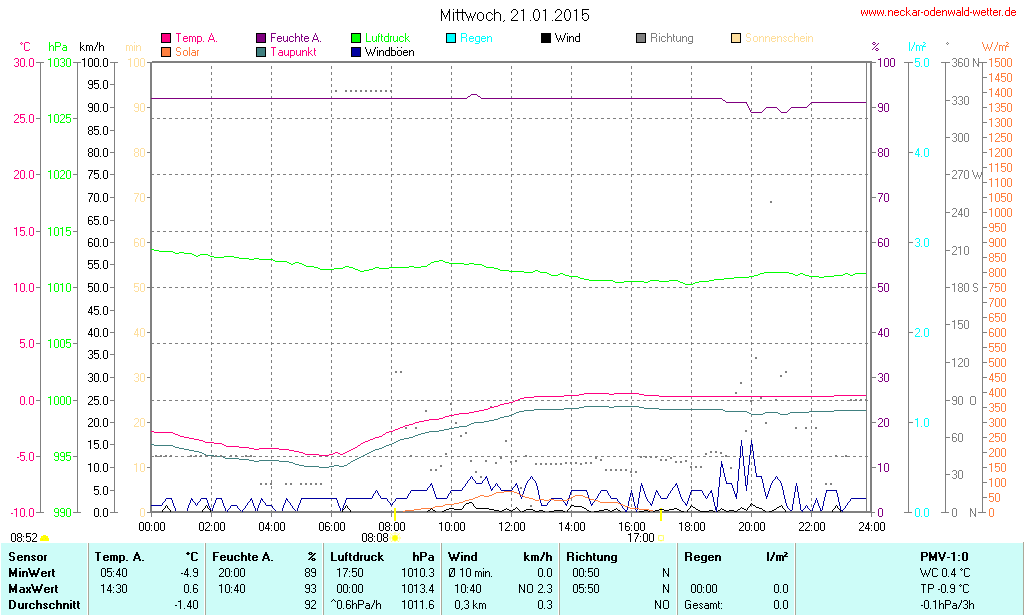
Task: Click the blue Windböen legend swatch
Action: pyautogui.click(x=356, y=51)
